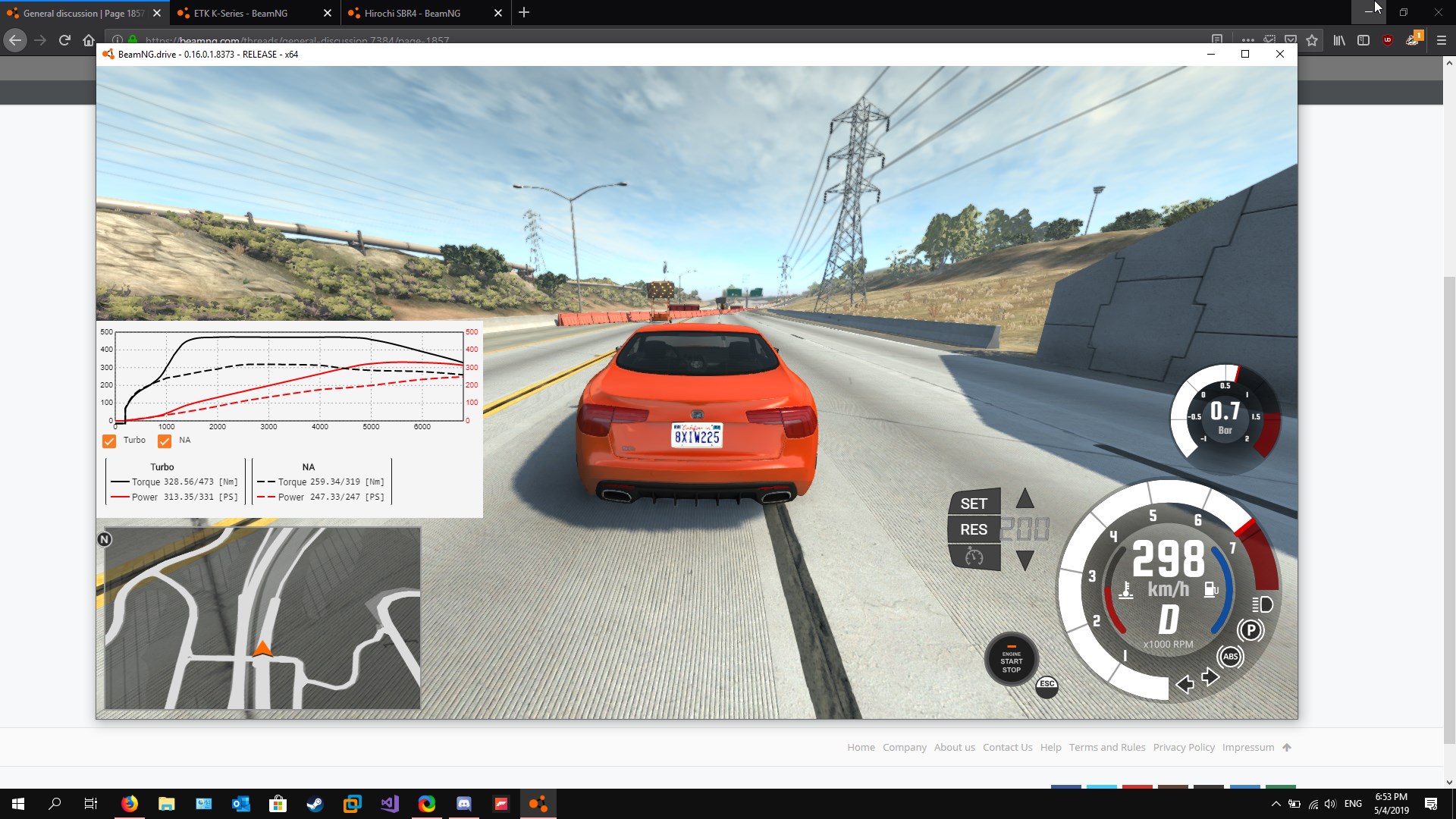
Task: Open Terms and Rules footer link
Action: 1107,748
